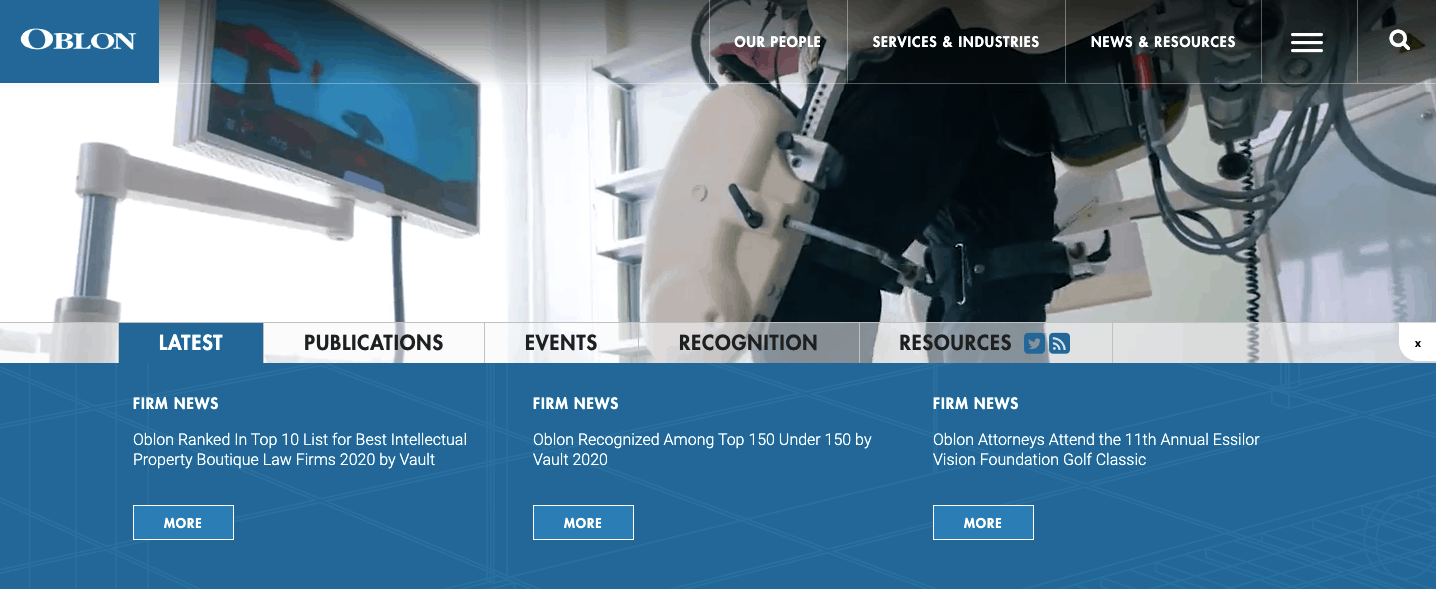This screenshot has height=589, width=1436.
Task: Switch to the Recognition tab
Action: pos(748,343)
